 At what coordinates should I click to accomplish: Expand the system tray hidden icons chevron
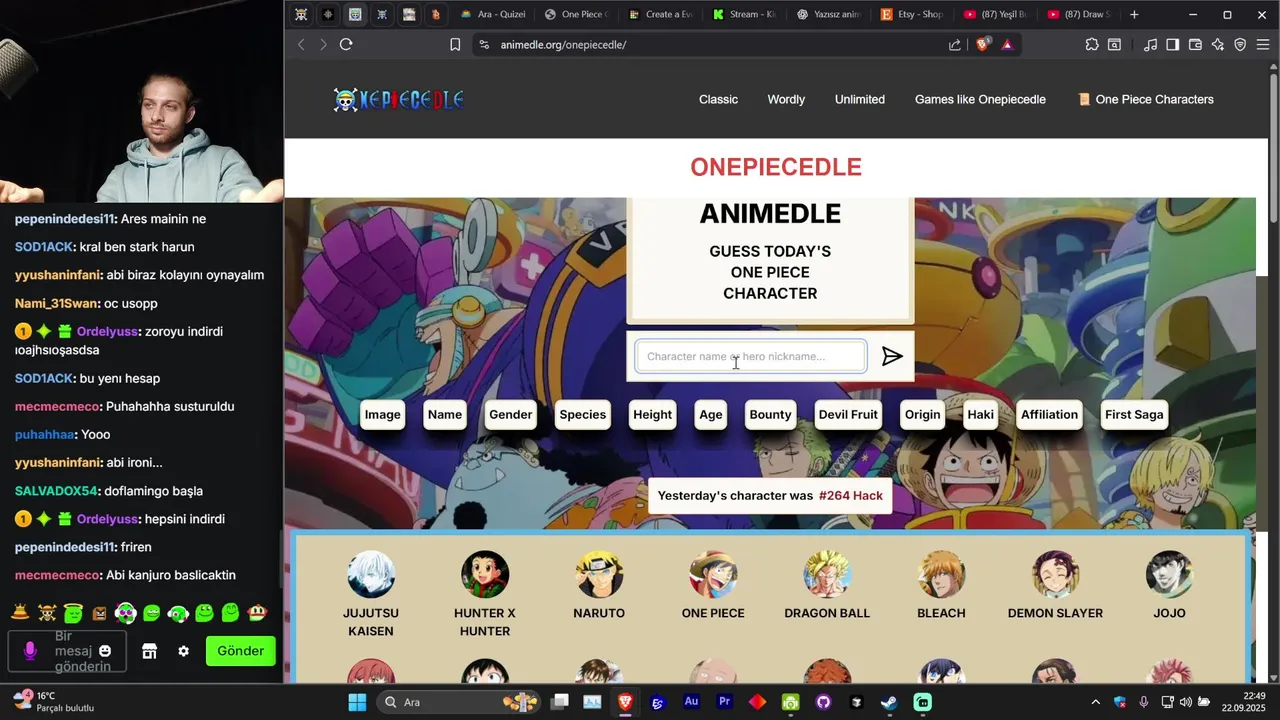coord(1095,702)
